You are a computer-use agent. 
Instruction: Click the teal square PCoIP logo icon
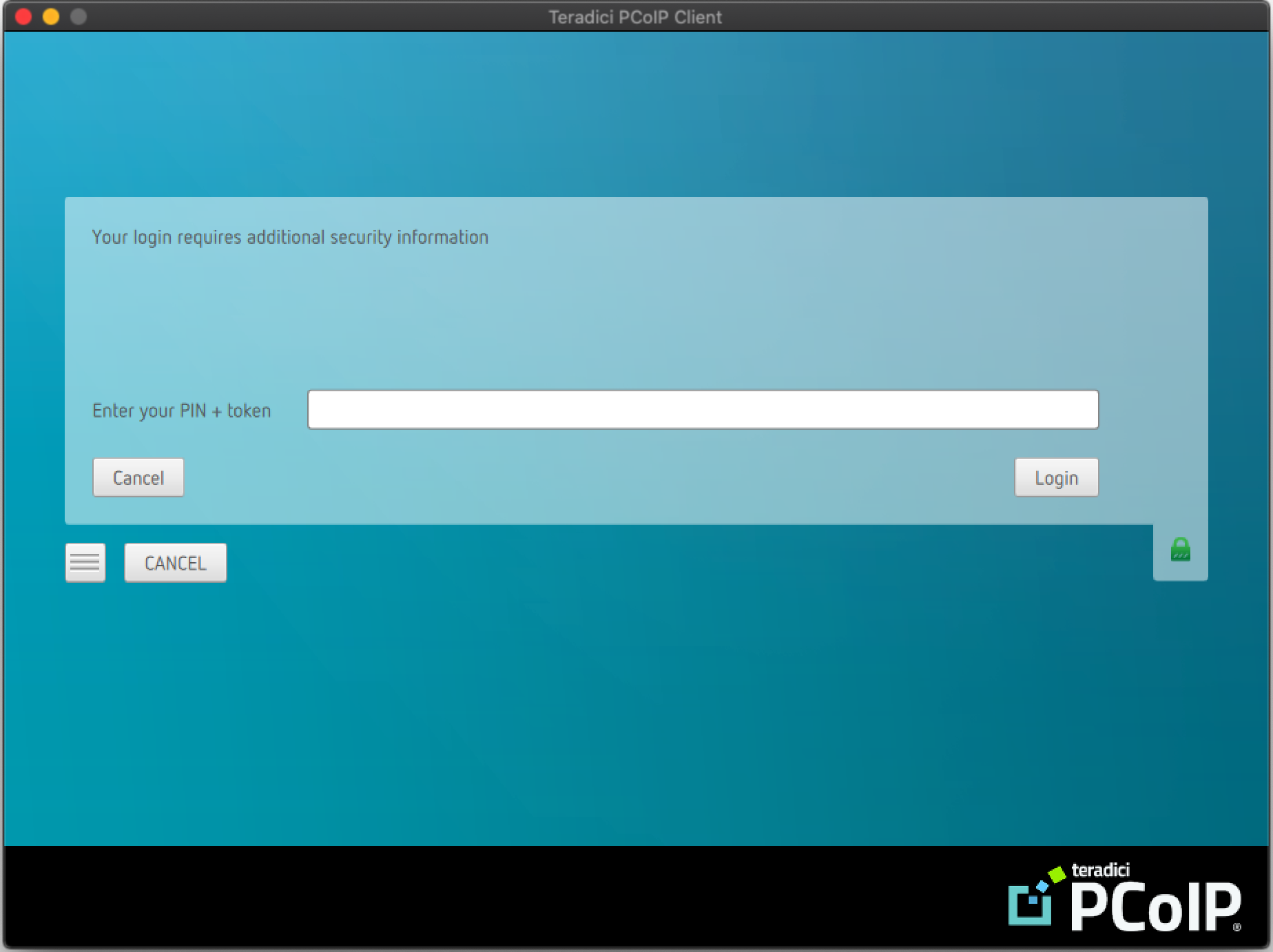click(1029, 906)
